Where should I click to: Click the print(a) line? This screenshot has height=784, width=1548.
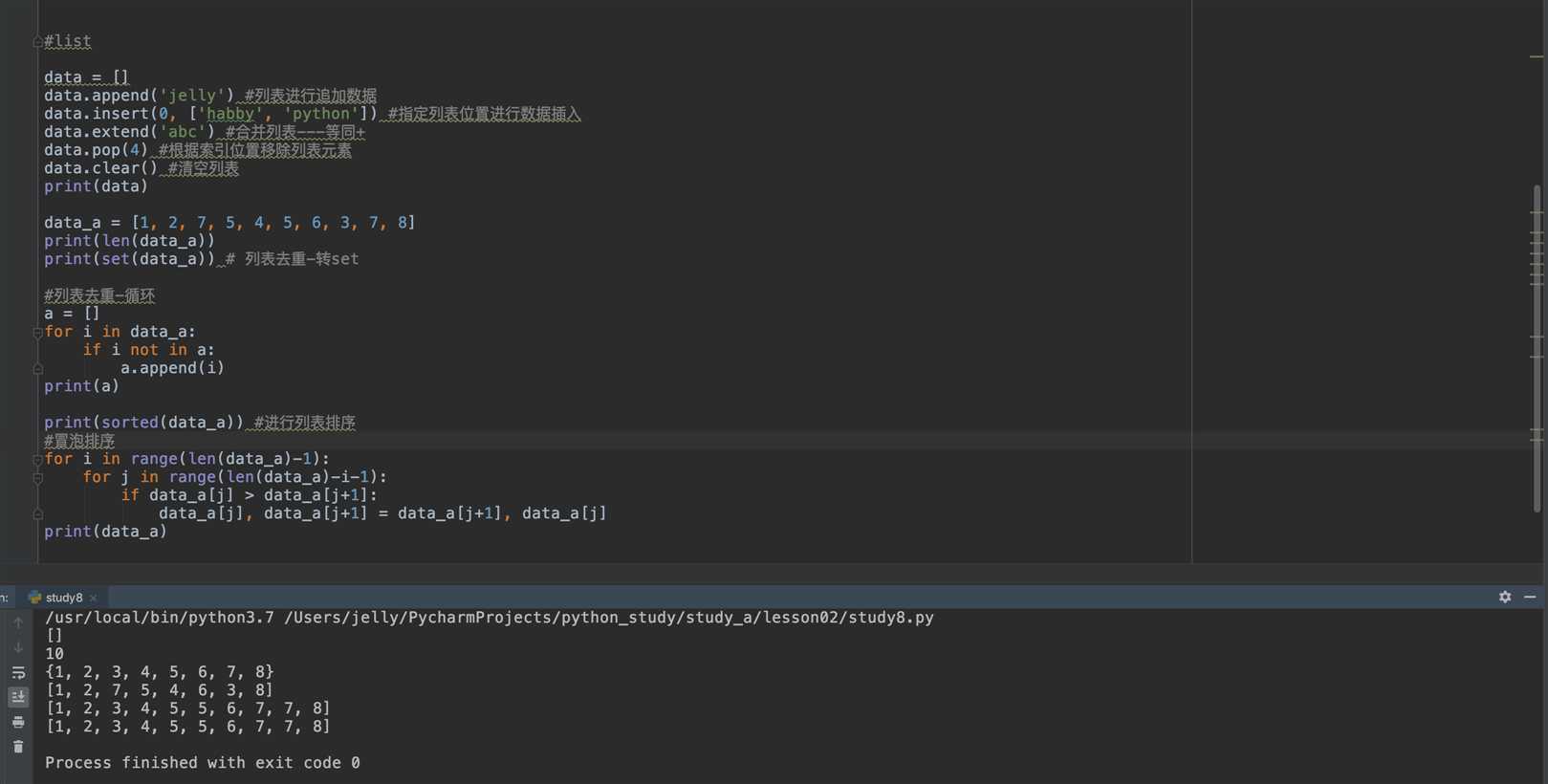point(81,386)
